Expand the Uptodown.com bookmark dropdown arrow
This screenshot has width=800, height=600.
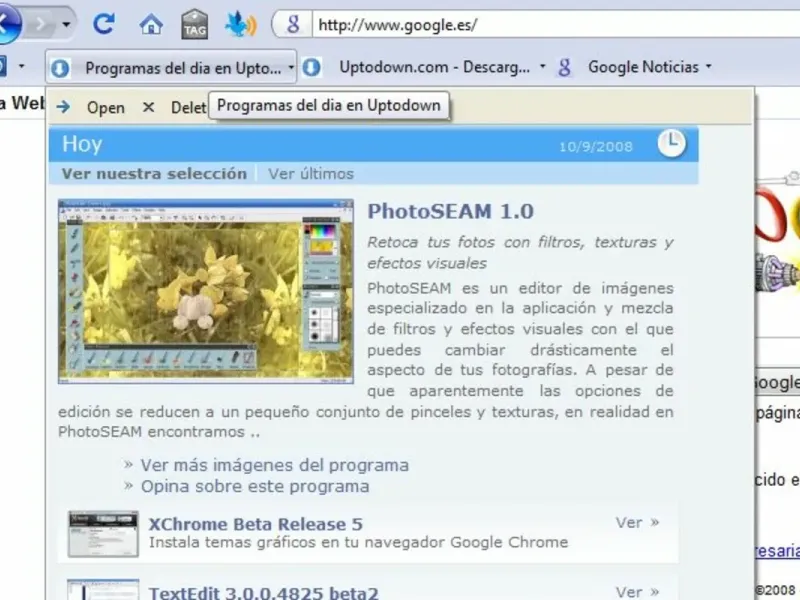[542, 66]
